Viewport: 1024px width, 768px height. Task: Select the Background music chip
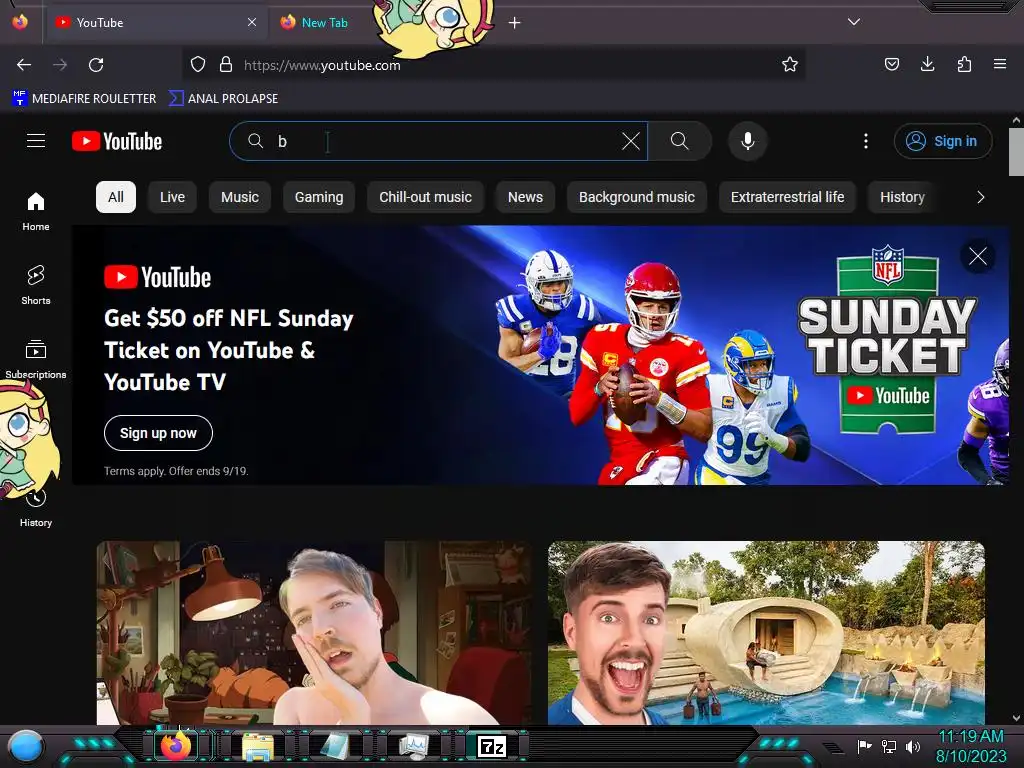637,197
